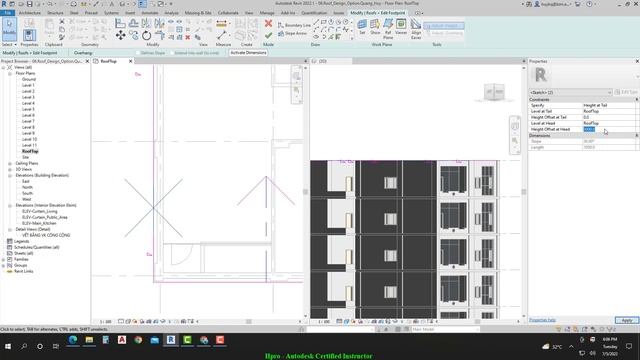Open the File menu tab
This screenshot has width=640, height=360.
pos(7,13)
